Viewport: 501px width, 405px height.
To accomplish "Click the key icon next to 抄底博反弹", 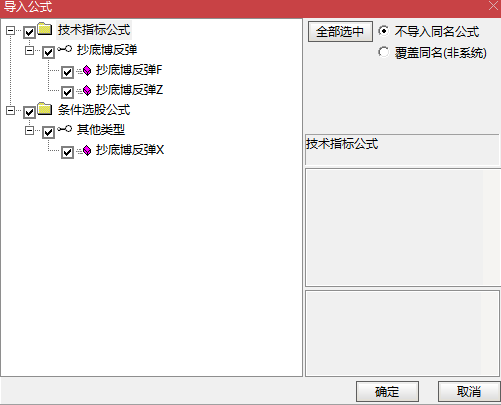I will click(64, 49).
